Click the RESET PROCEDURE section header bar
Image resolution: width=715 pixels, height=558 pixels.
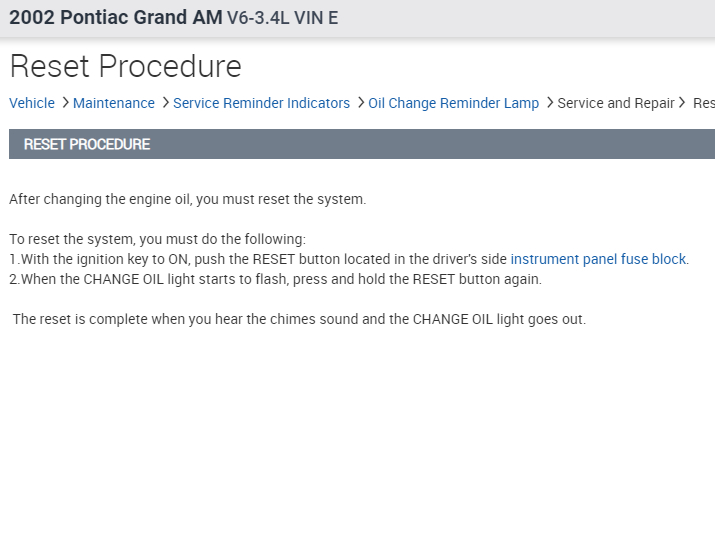(361, 144)
